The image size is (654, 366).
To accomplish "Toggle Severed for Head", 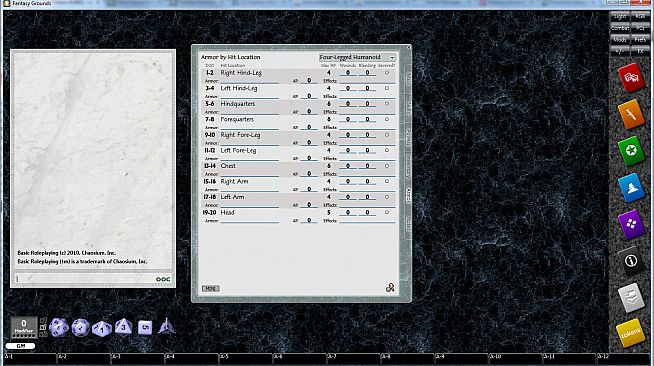I will click(387, 212).
